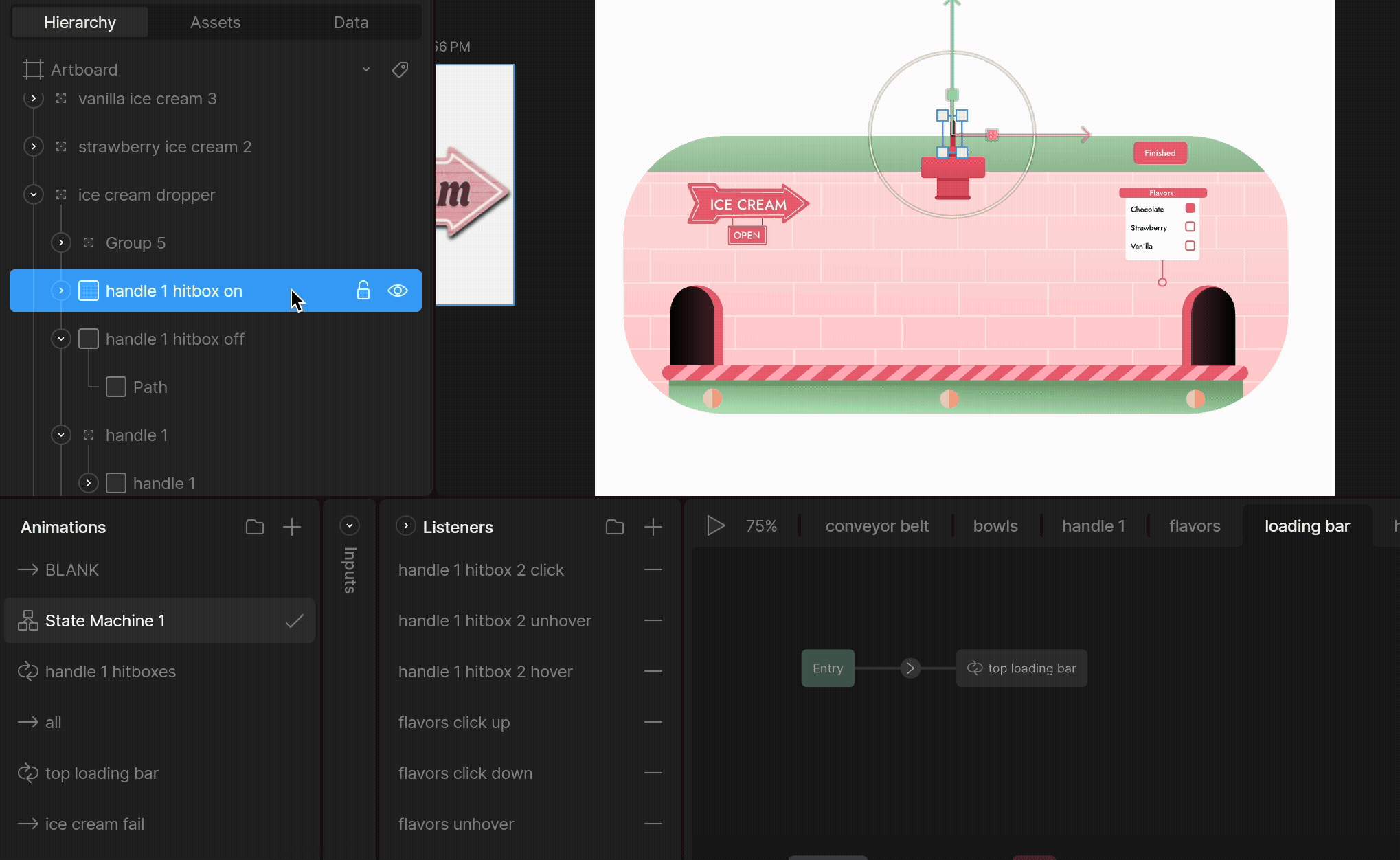Collapse the ice cream dropper group
The width and height of the screenshot is (1400, 860).
(x=33, y=194)
